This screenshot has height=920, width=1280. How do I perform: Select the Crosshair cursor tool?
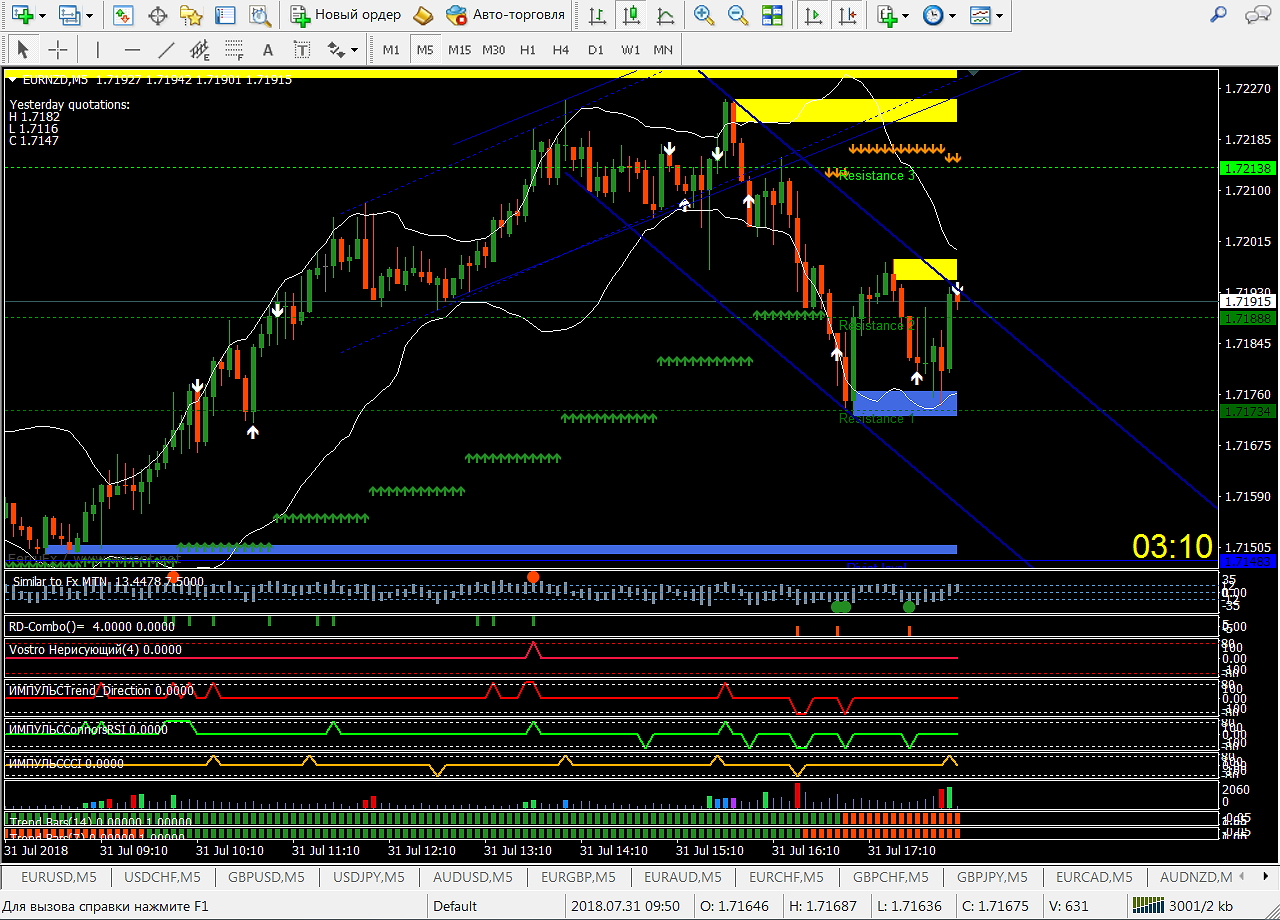(59, 49)
